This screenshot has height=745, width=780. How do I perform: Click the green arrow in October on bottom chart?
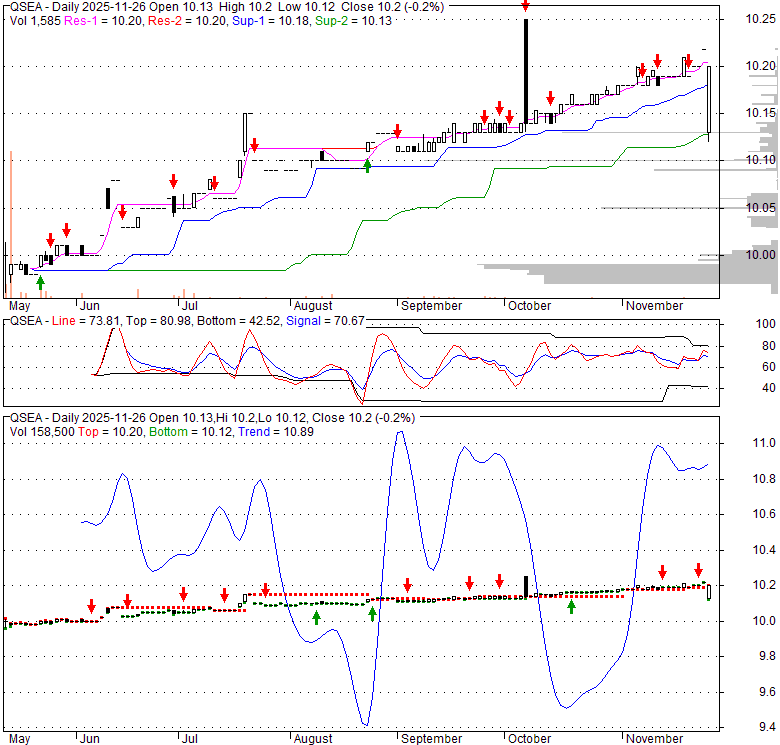point(571,606)
